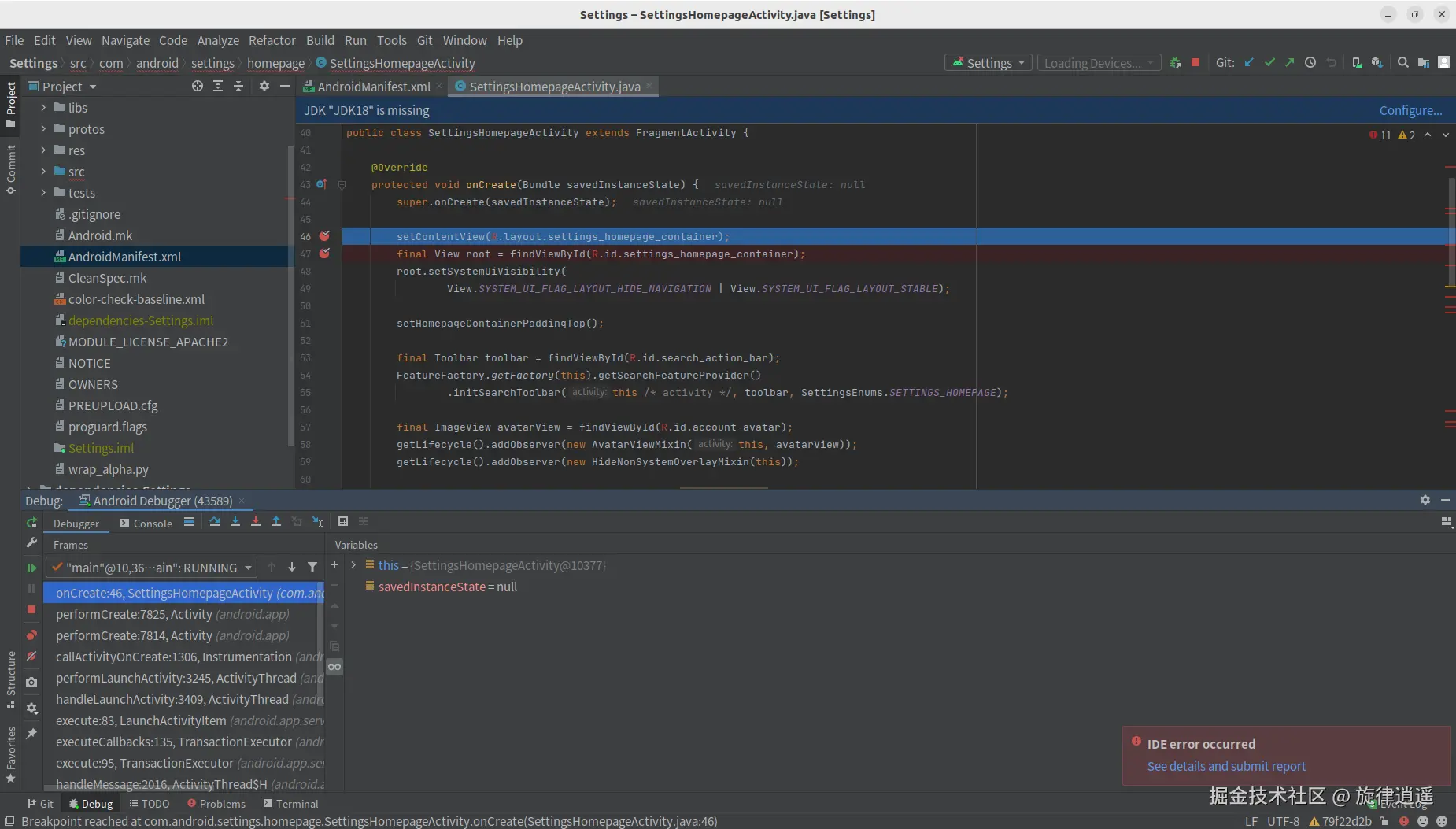Click 'See details and submit report' link
1456x829 pixels.
tap(1225, 766)
